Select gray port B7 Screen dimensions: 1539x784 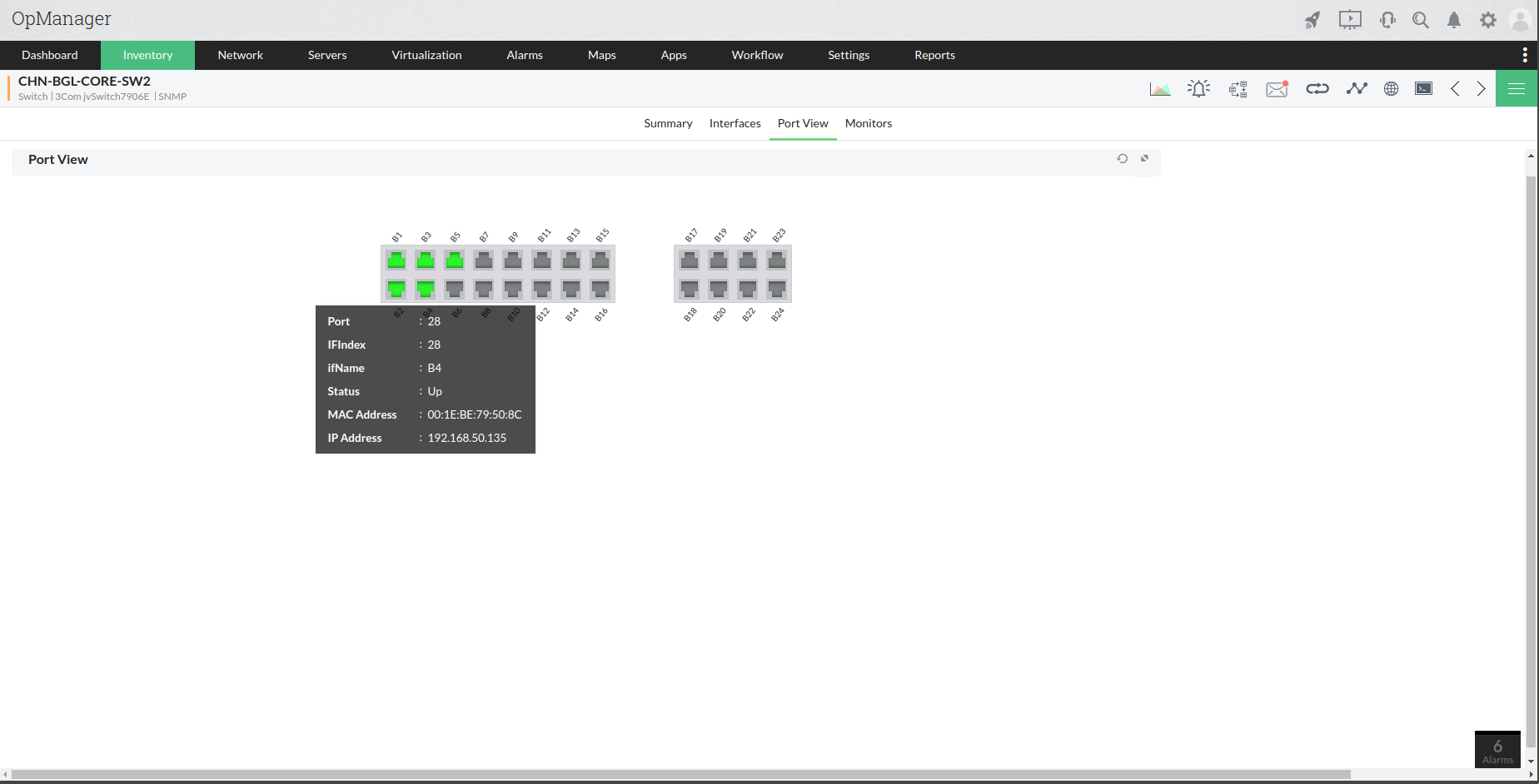[484, 261]
